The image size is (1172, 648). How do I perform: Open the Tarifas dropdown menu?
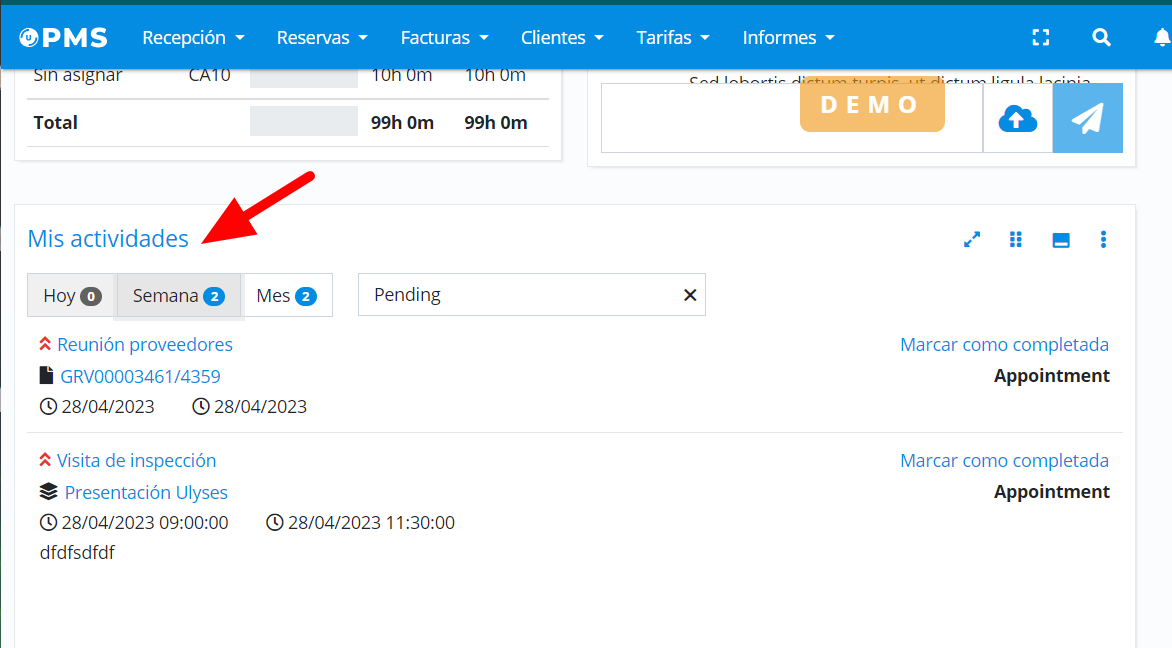pyautogui.click(x=672, y=38)
